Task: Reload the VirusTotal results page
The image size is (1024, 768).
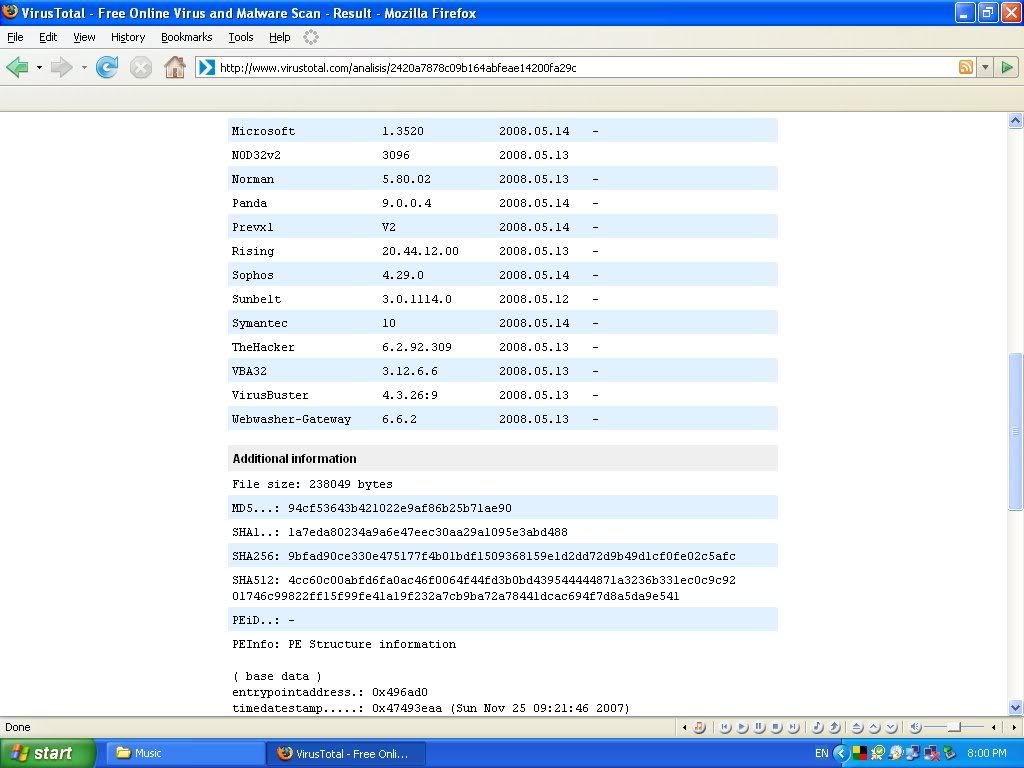Action: [x=107, y=67]
